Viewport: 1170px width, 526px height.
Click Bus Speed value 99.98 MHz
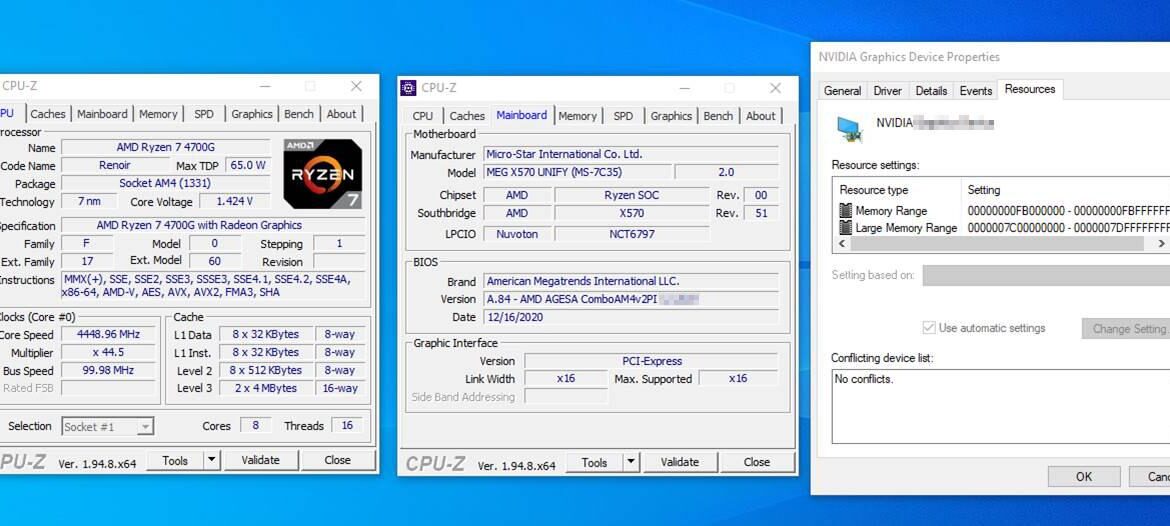click(x=108, y=370)
